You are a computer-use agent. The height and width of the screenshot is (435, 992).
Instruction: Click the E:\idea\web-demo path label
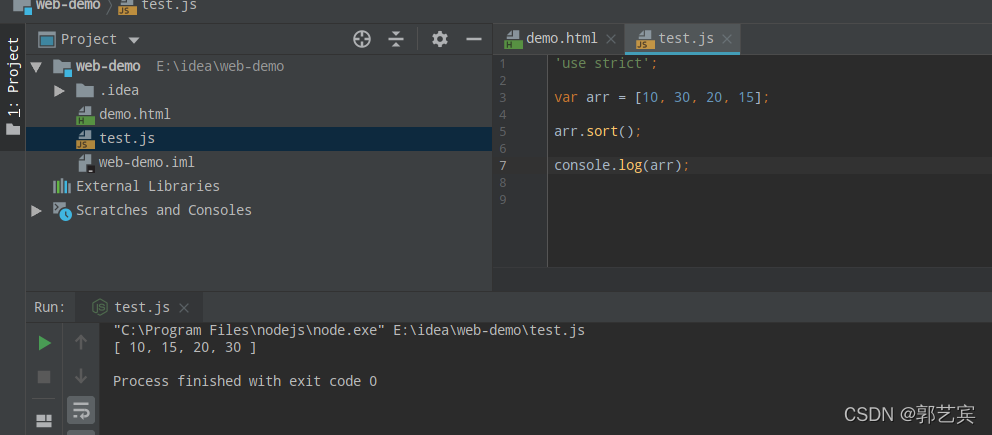pyautogui.click(x=220, y=66)
